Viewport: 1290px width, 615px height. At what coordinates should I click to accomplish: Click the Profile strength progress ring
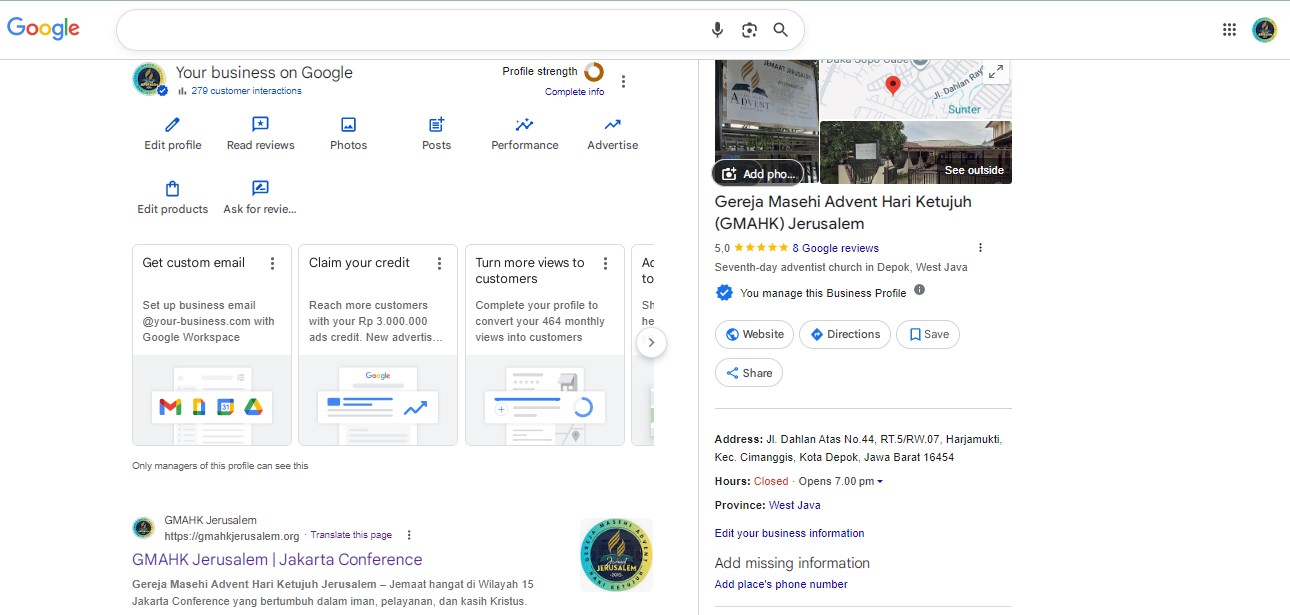(593, 72)
